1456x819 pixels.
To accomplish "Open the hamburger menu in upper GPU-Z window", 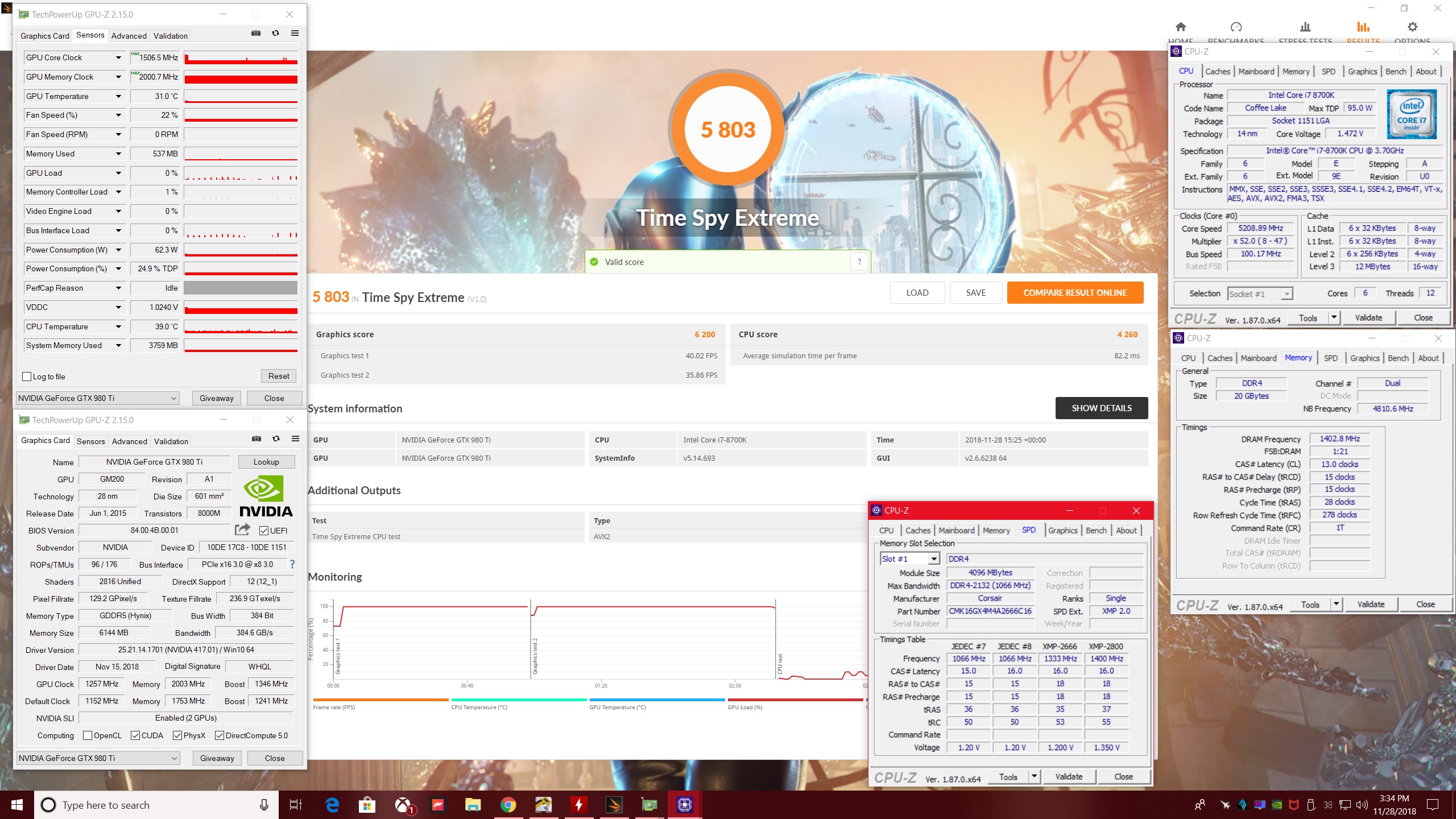I will (295, 34).
